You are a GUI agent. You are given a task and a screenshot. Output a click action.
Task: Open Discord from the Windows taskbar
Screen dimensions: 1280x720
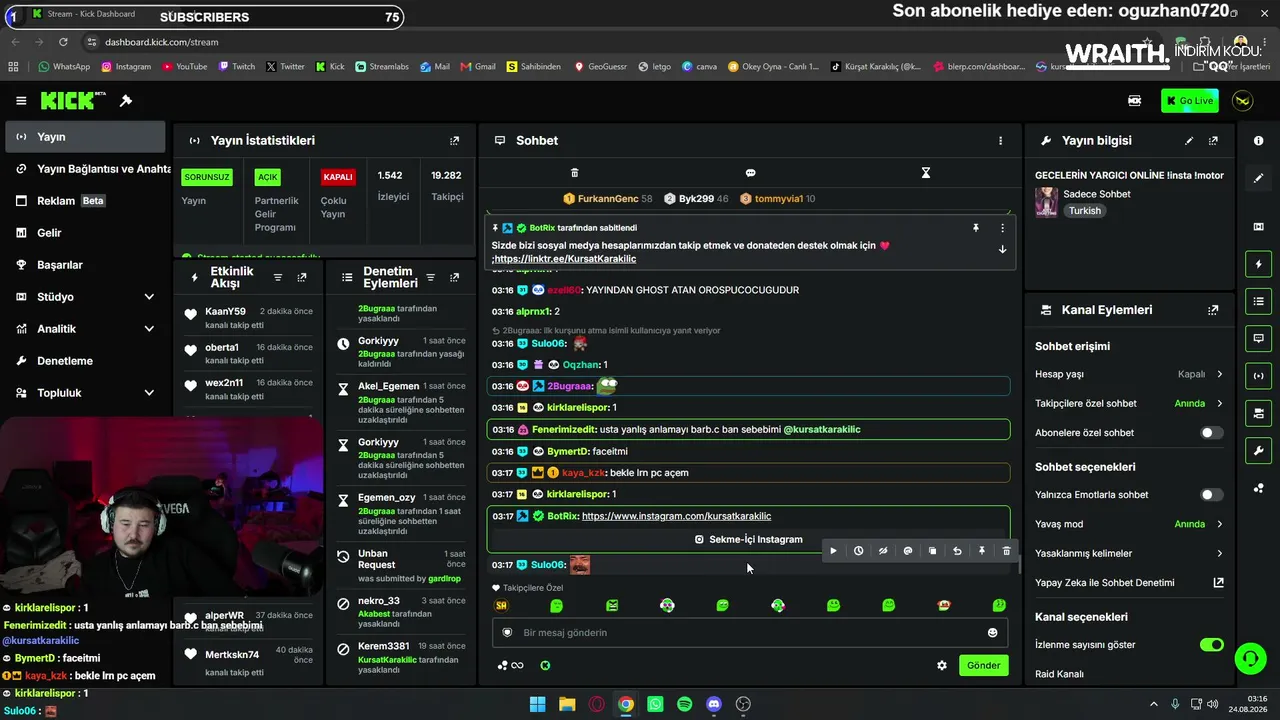coord(714,704)
